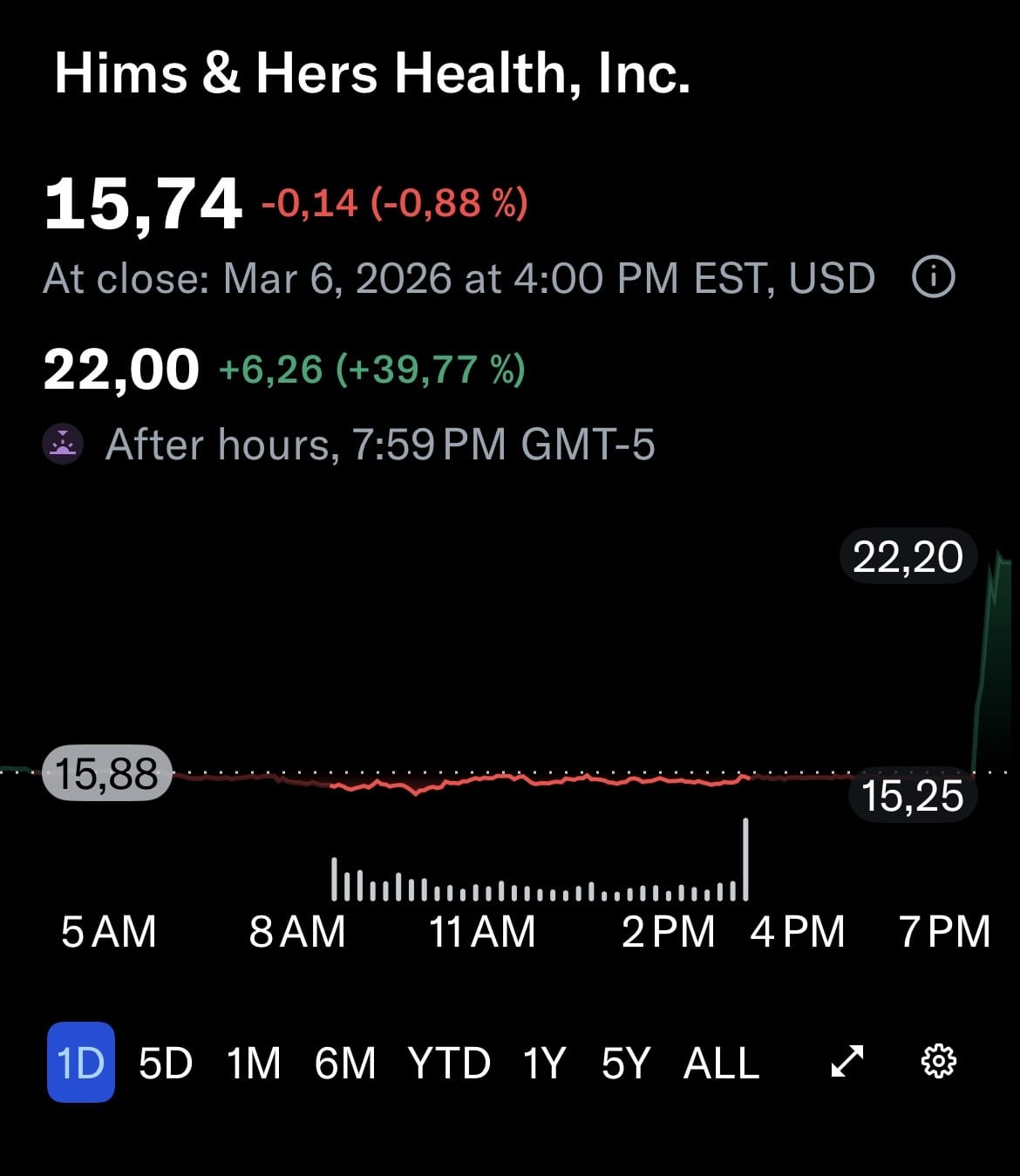Tap the info icon beside USD
The height and width of the screenshot is (1176, 1020).
pyautogui.click(x=933, y=278)
